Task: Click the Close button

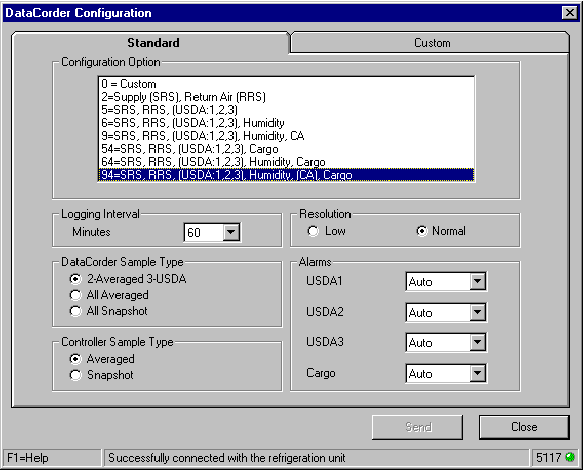Action: (x=524, y=427)
